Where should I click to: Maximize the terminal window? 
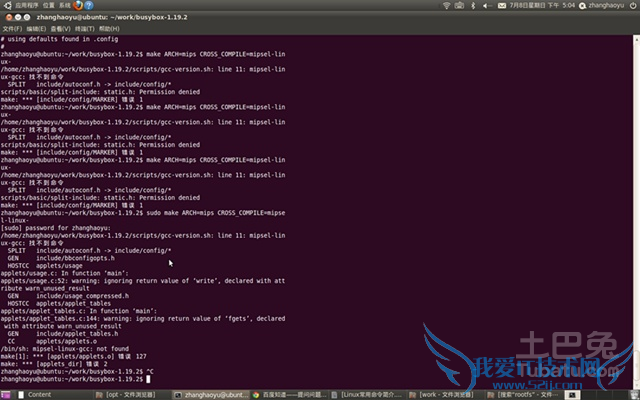click(27, 17)
